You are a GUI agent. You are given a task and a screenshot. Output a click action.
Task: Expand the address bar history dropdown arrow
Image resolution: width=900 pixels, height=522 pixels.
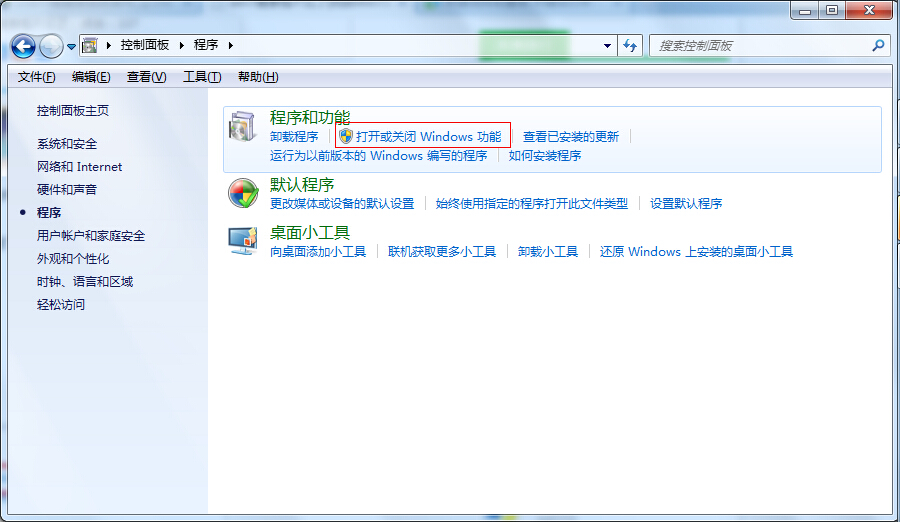coord(607,46)
